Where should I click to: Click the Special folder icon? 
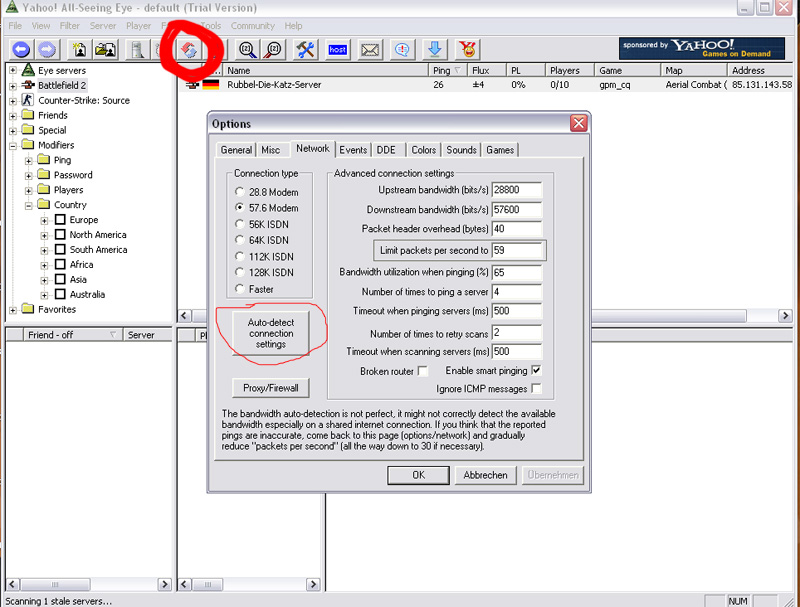pyautogui.click(x=28, y=130)
